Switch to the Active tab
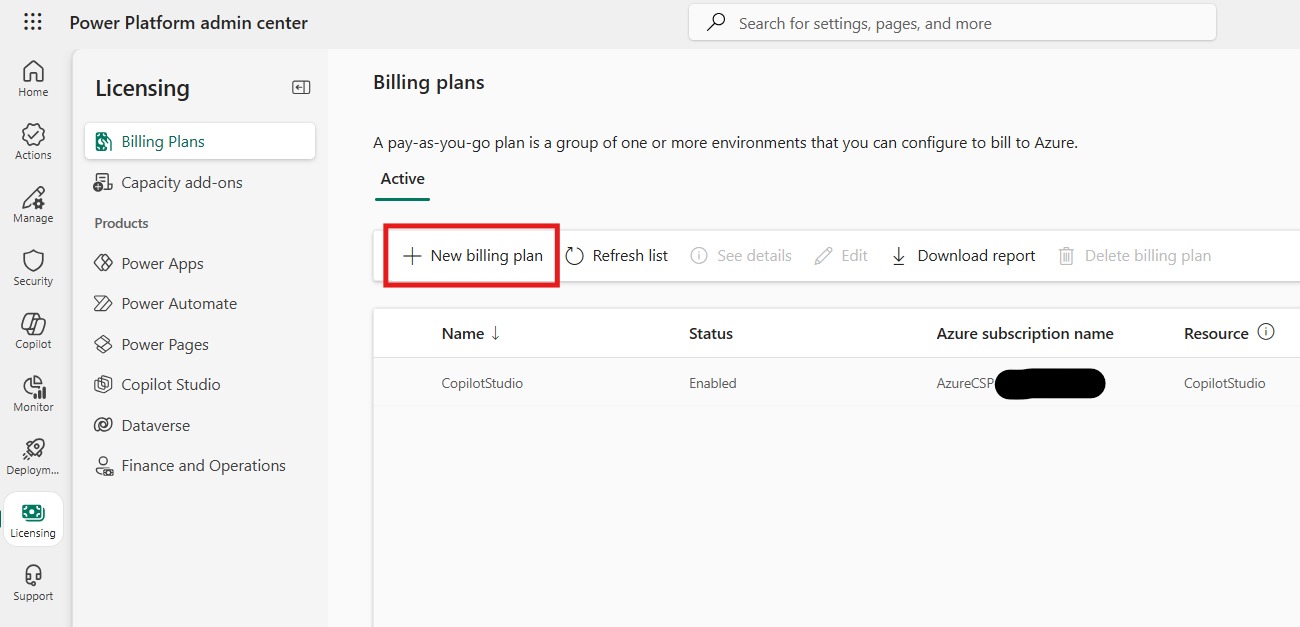This screenshot has width=1300, height=627. point(403,180)
